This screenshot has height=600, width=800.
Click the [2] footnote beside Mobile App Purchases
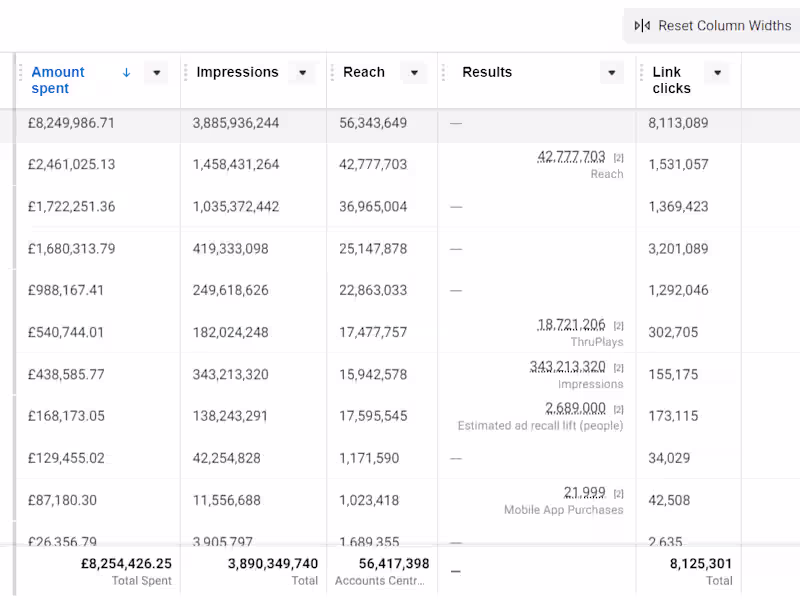[x=618, y=494]
